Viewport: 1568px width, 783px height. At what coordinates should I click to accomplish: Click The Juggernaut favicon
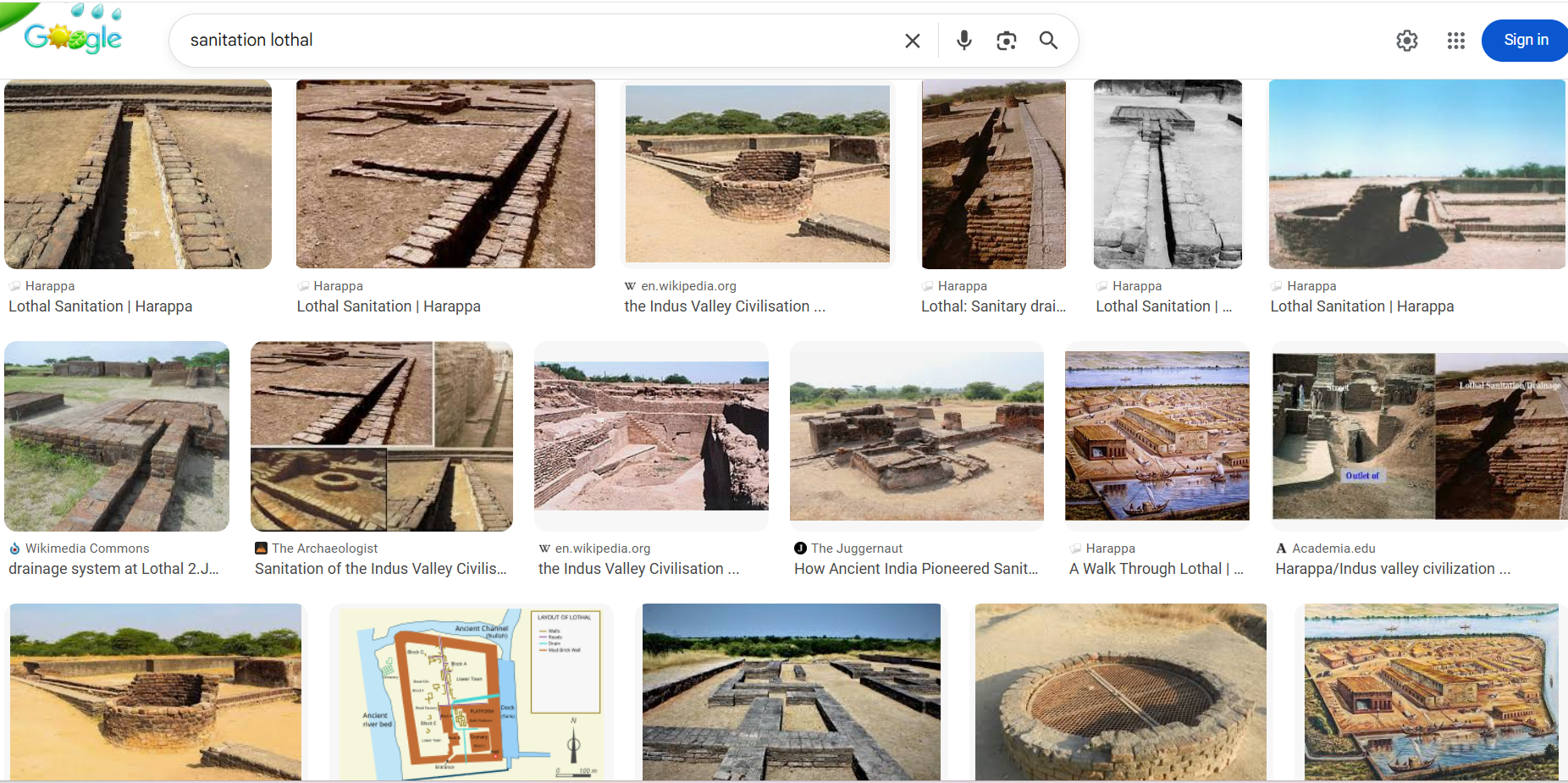point(800,549)
